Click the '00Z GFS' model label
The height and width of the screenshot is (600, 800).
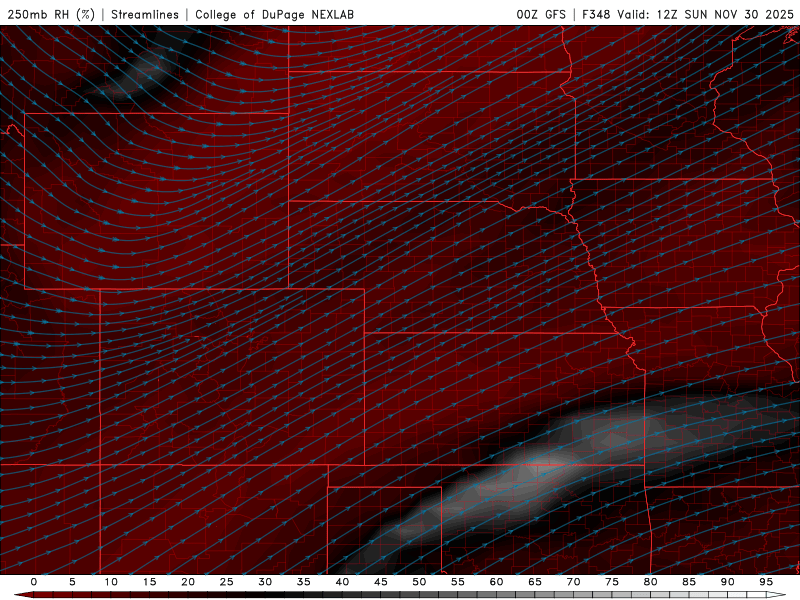pos(541,14)
